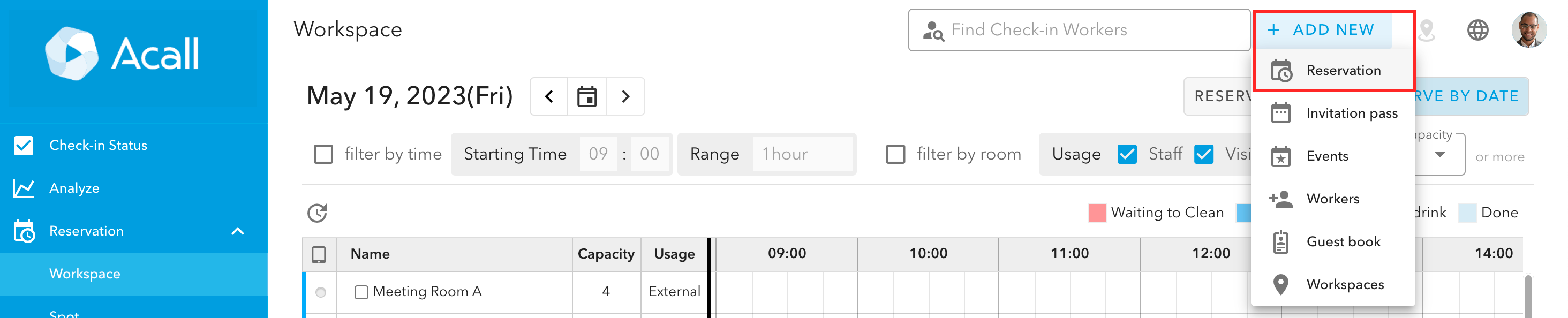1568x318 pixels.
Task: Select the Meeting Room A checkbox
Action: (361, 292)
